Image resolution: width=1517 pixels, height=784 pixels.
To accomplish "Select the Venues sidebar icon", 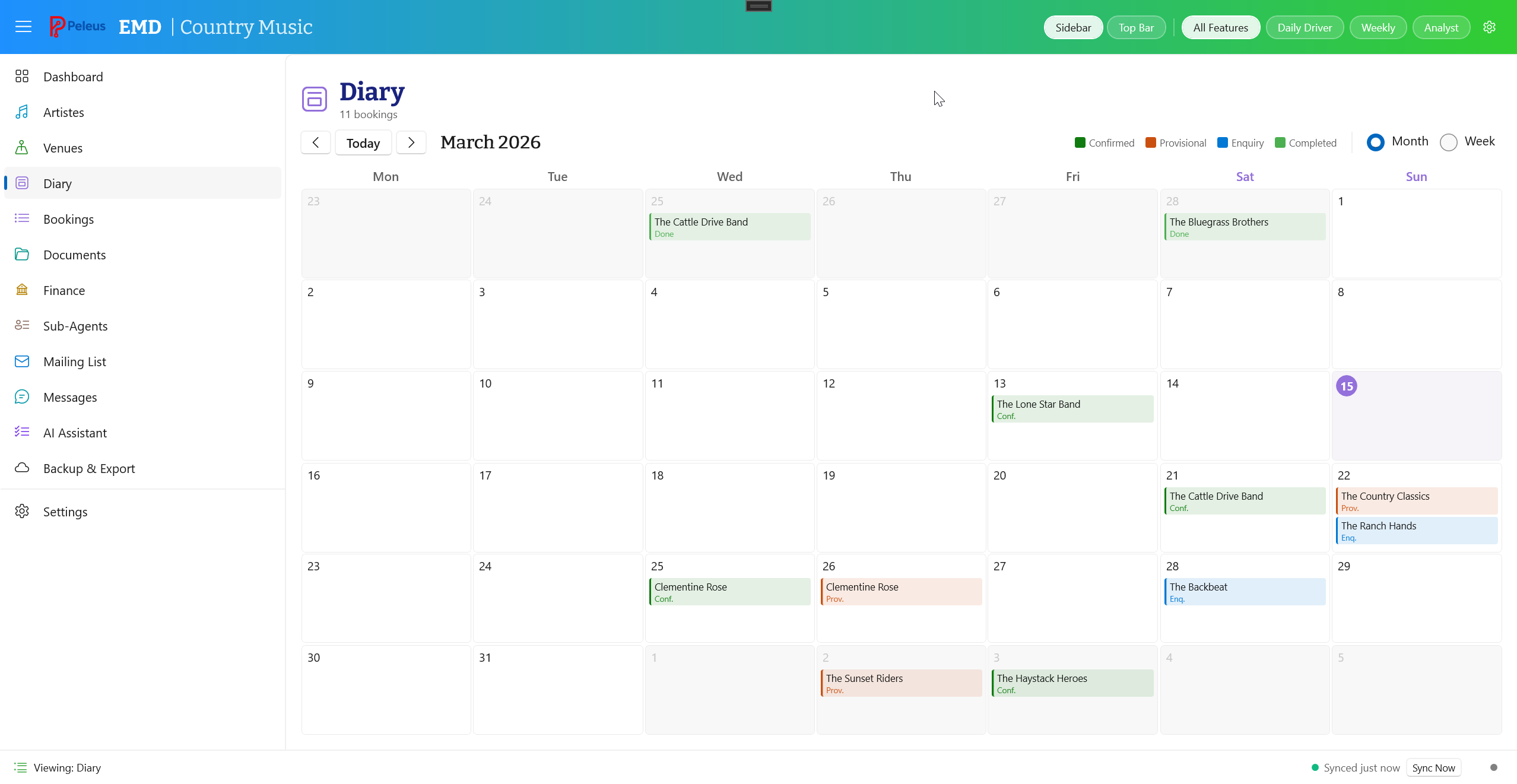I will pos(22,147).
